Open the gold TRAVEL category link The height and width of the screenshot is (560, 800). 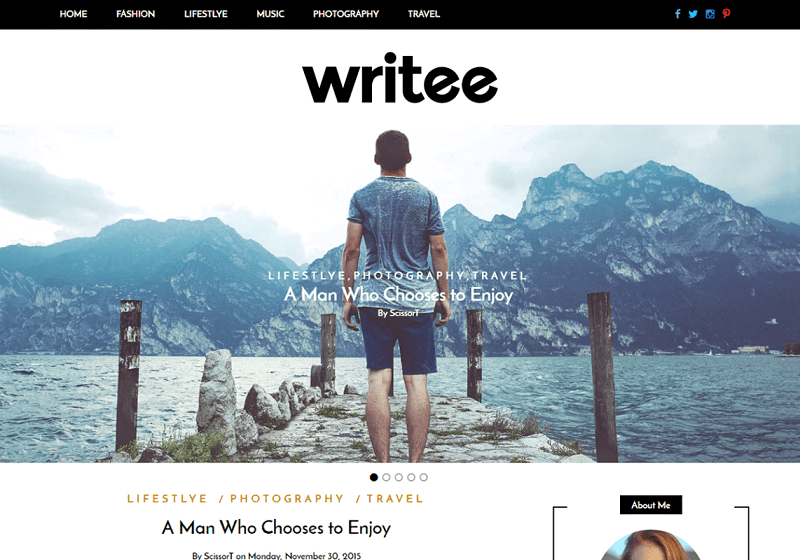(x=394, y=499)
